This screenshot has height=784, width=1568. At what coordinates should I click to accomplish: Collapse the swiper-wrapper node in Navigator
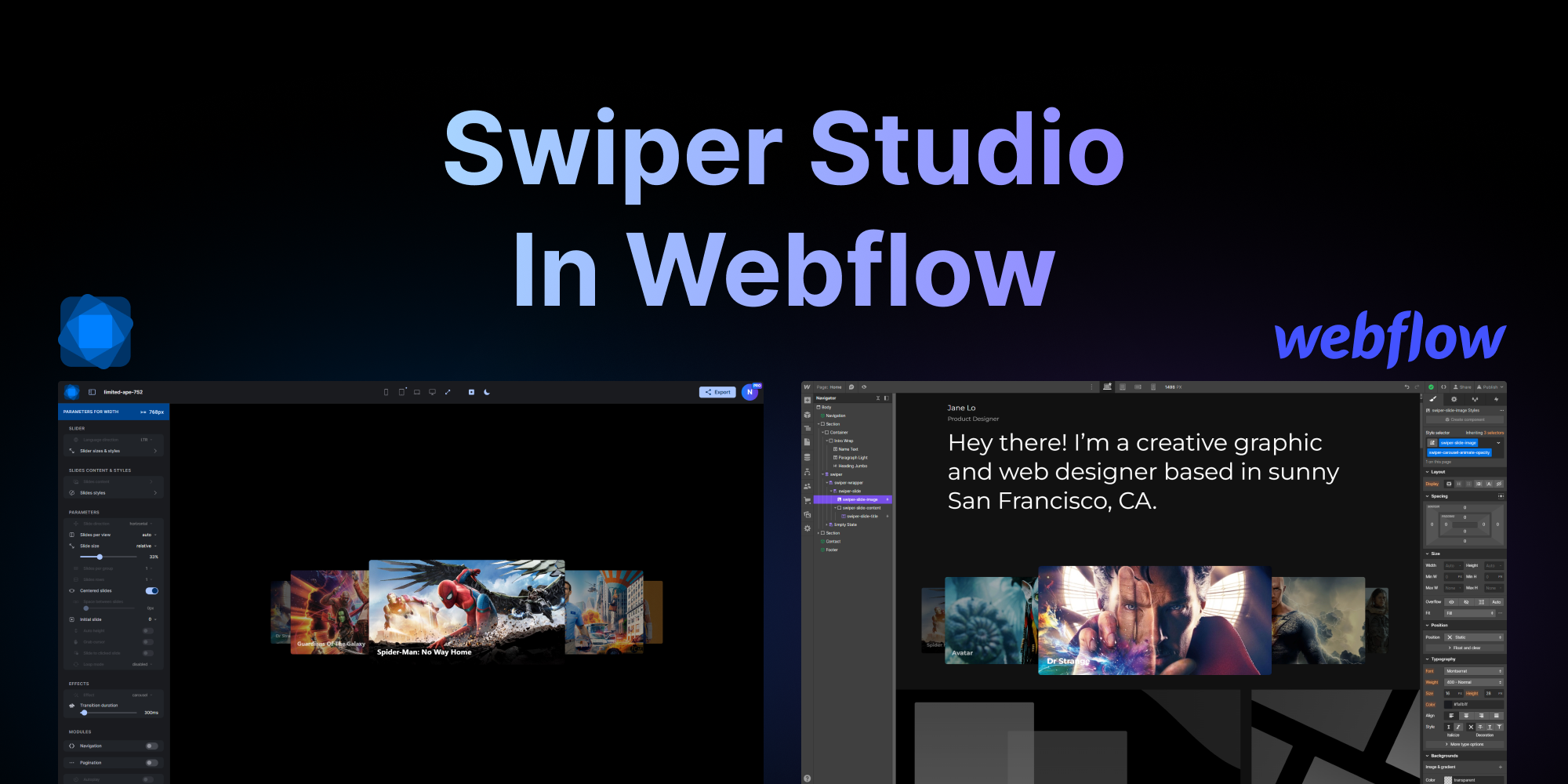[827, 483]
